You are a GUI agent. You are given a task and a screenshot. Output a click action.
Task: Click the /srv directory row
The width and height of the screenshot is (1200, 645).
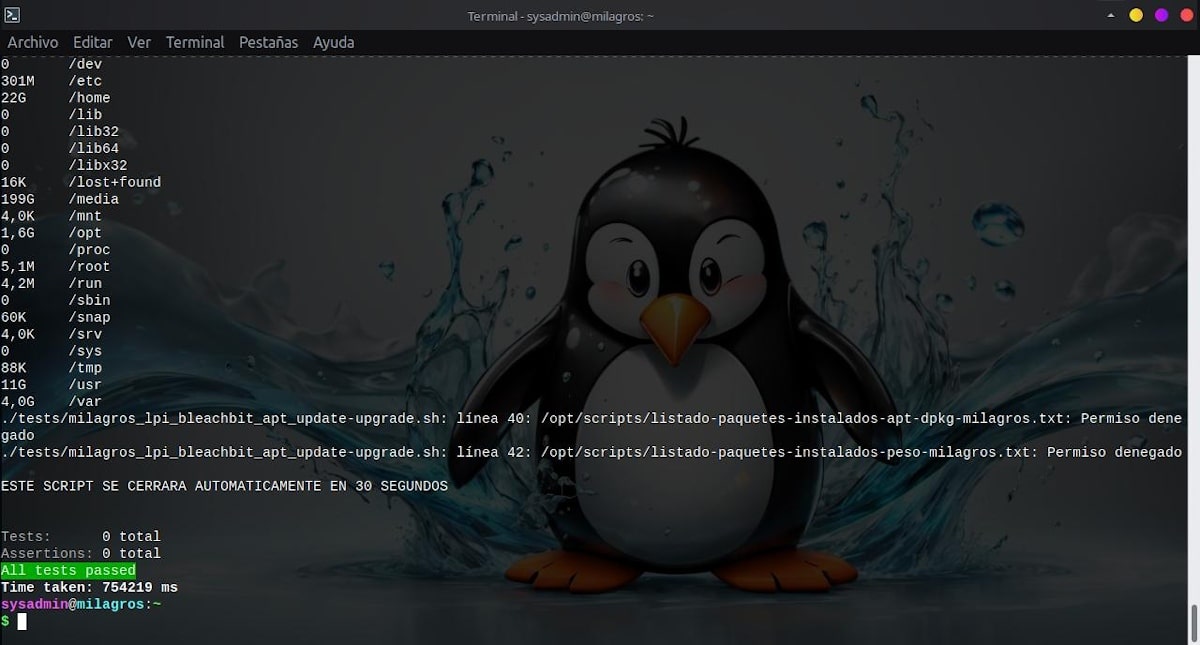click(52, 334)
